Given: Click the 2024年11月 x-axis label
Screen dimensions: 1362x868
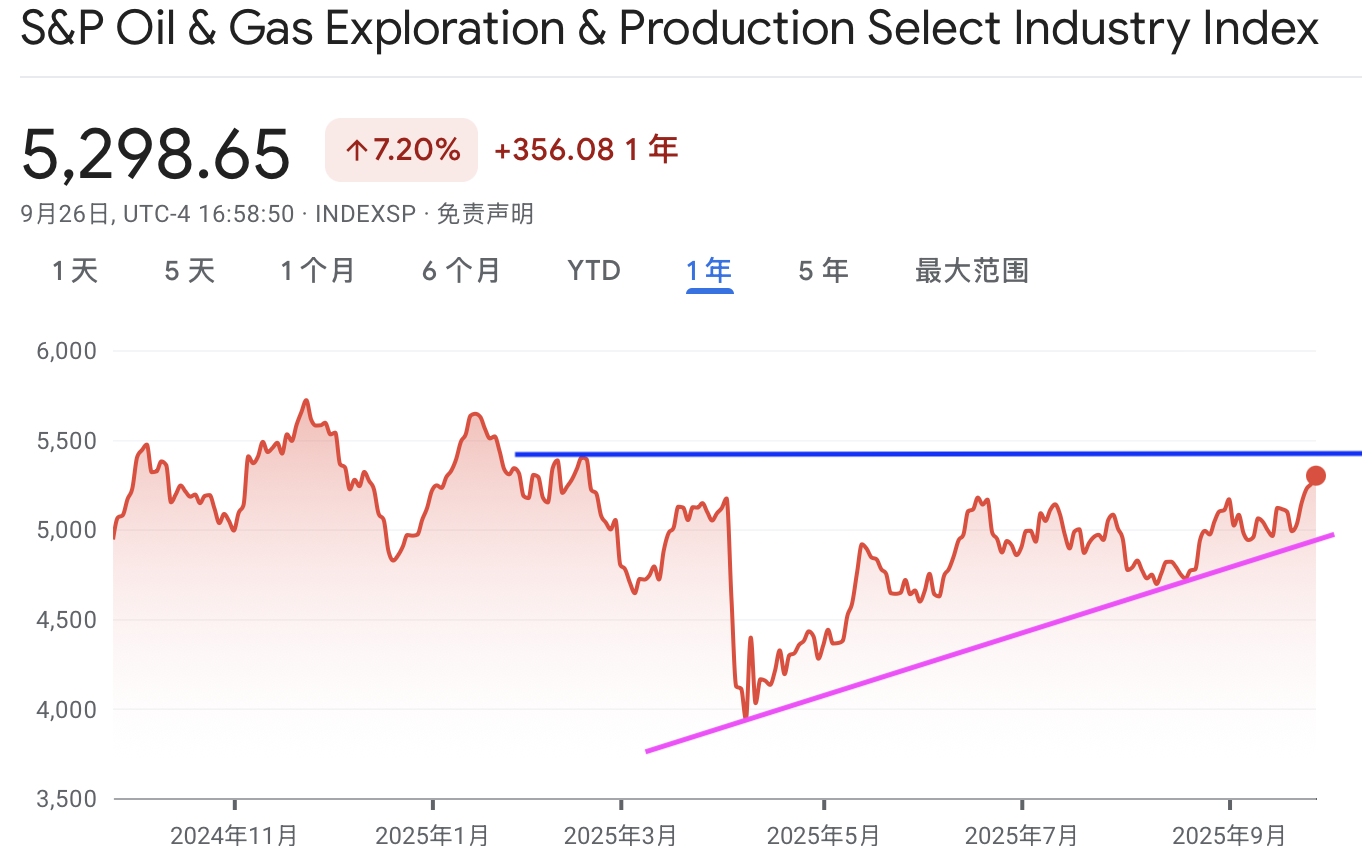Looking at the screenshot, I should tap(234, 835).
